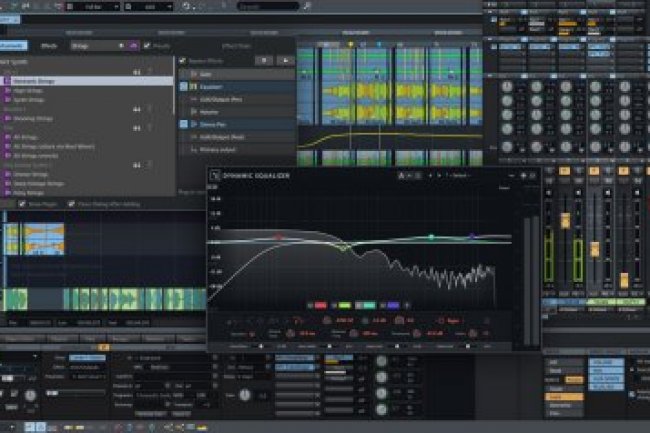This screenshot has width=650, height=433.
Task: Click the plus icon in the Dynamic Equalizer header
Action: coord(523,176)
